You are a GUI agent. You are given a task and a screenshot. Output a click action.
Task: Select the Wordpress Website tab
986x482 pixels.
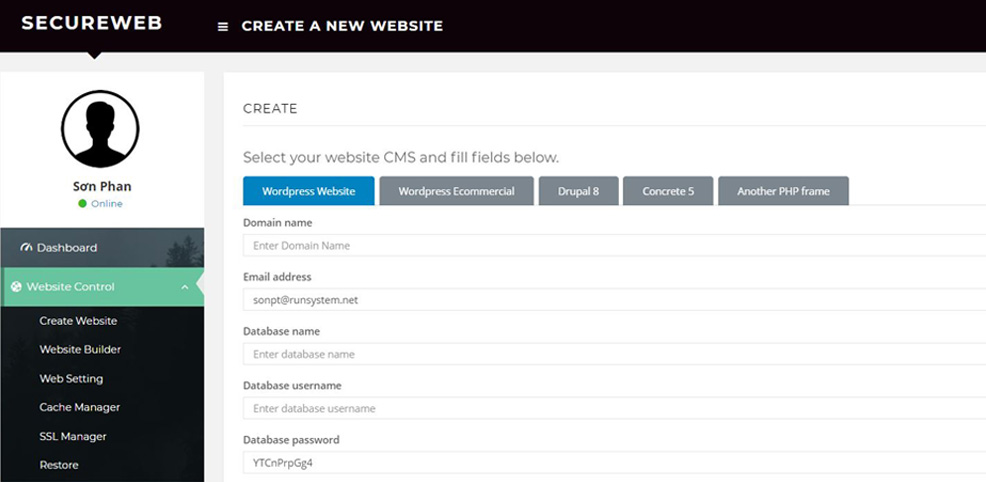pos(308,191)
